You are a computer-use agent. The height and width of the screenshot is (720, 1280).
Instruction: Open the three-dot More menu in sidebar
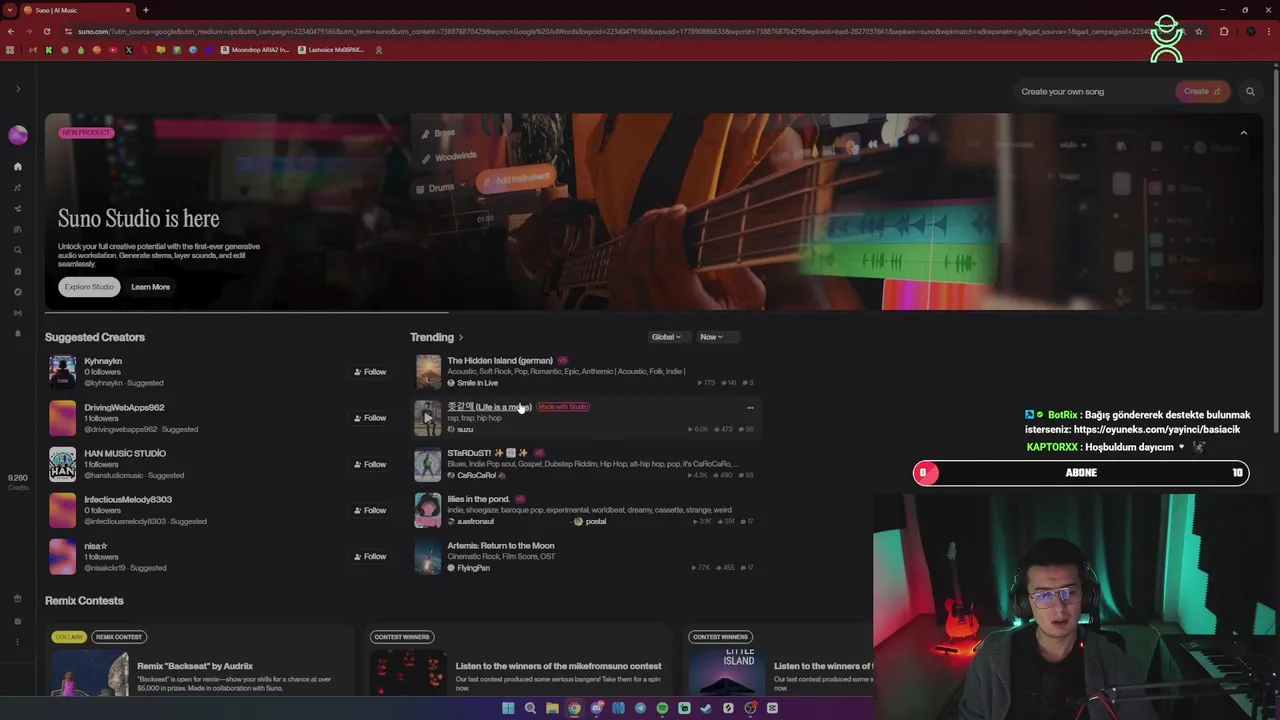click(17, 642)
